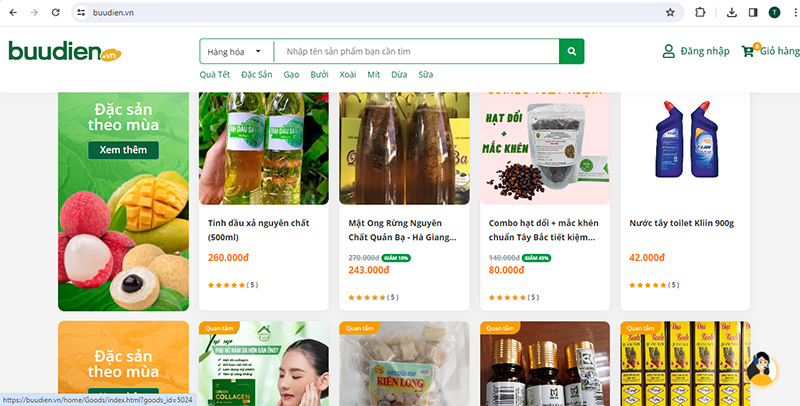This screenshot has width=800, height=406.
Task: Toggle the browser side panel icon
Action: click(753, 12)
